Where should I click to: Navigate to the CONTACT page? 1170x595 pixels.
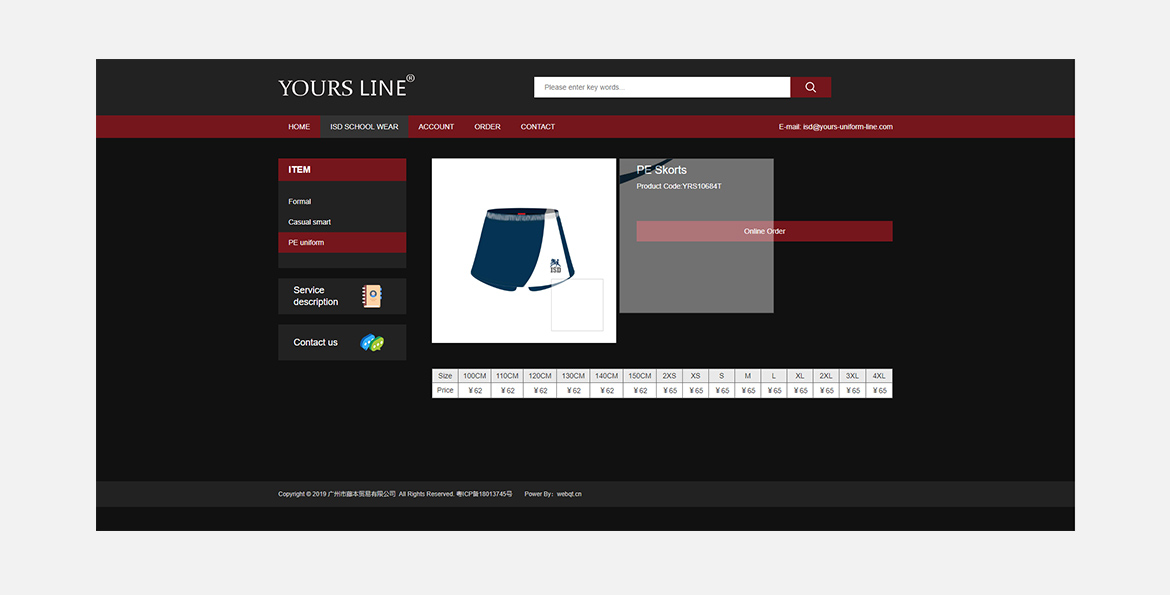[537, 127]
